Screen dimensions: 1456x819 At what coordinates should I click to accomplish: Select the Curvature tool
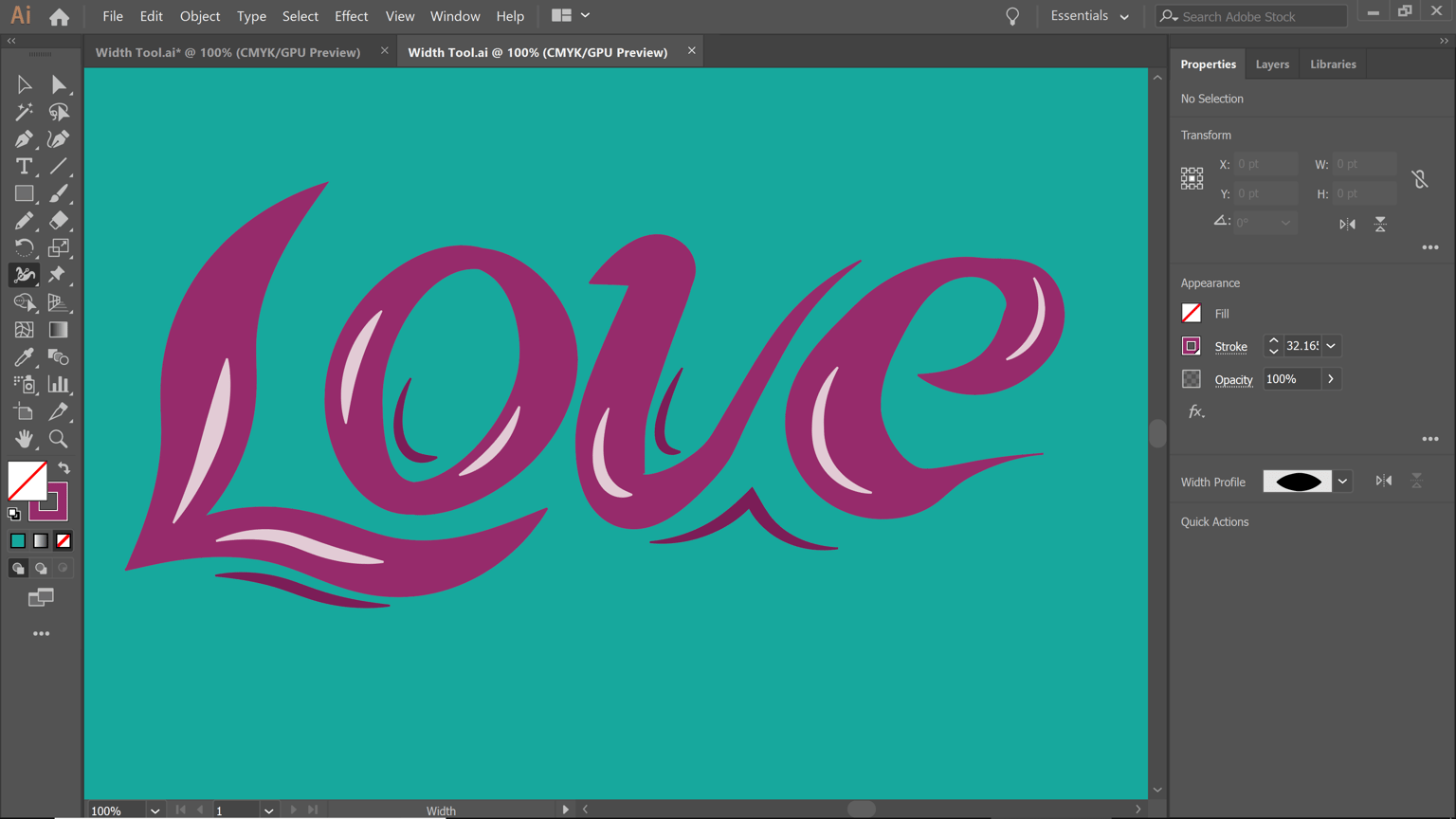click(59, 139)
